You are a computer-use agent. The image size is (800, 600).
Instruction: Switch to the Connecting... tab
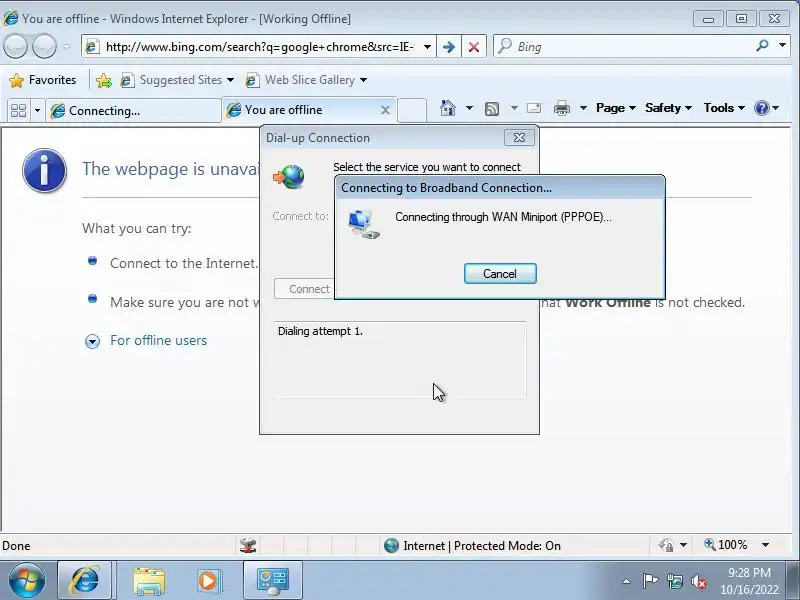coord(133,111)
